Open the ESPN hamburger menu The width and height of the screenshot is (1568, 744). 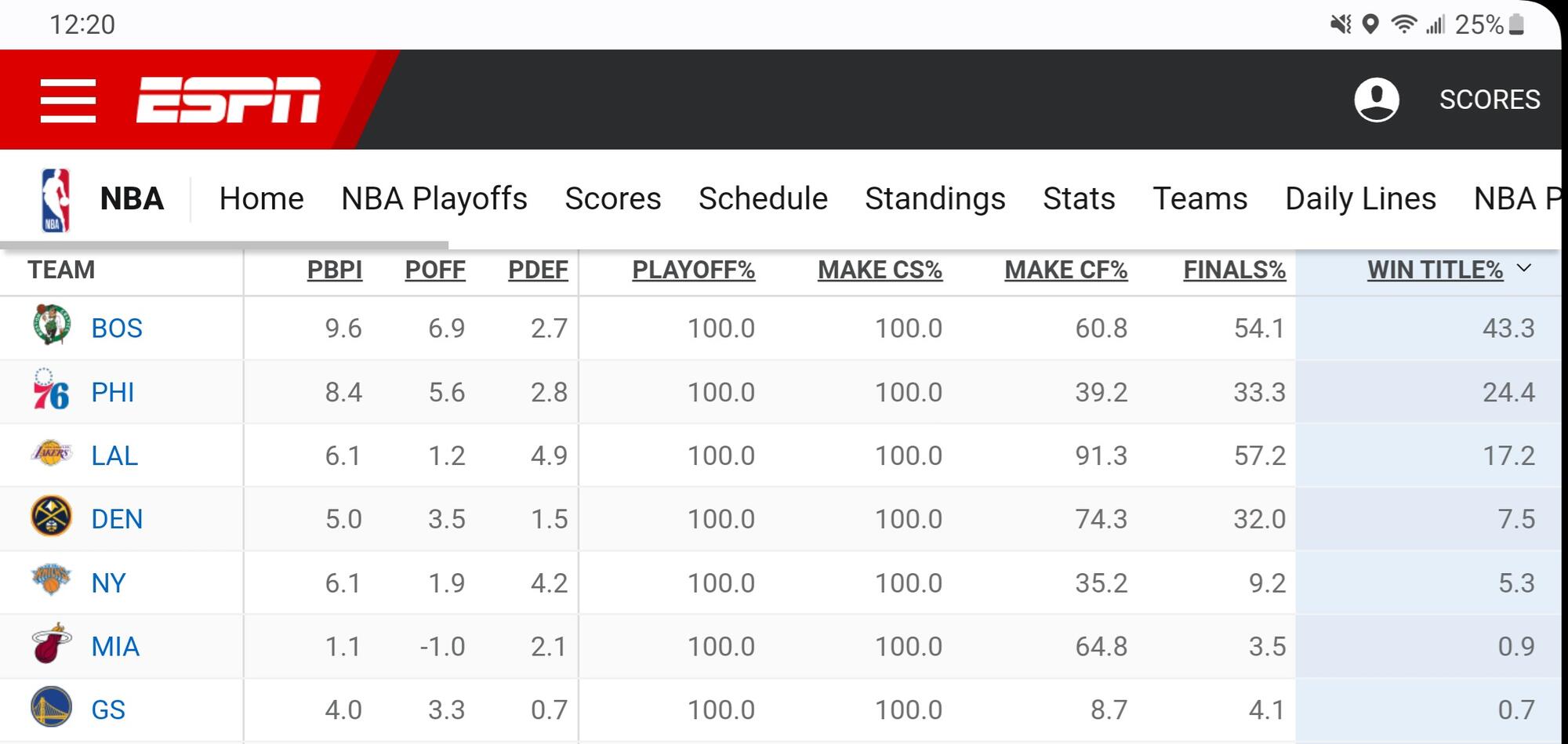coord(68,100)
